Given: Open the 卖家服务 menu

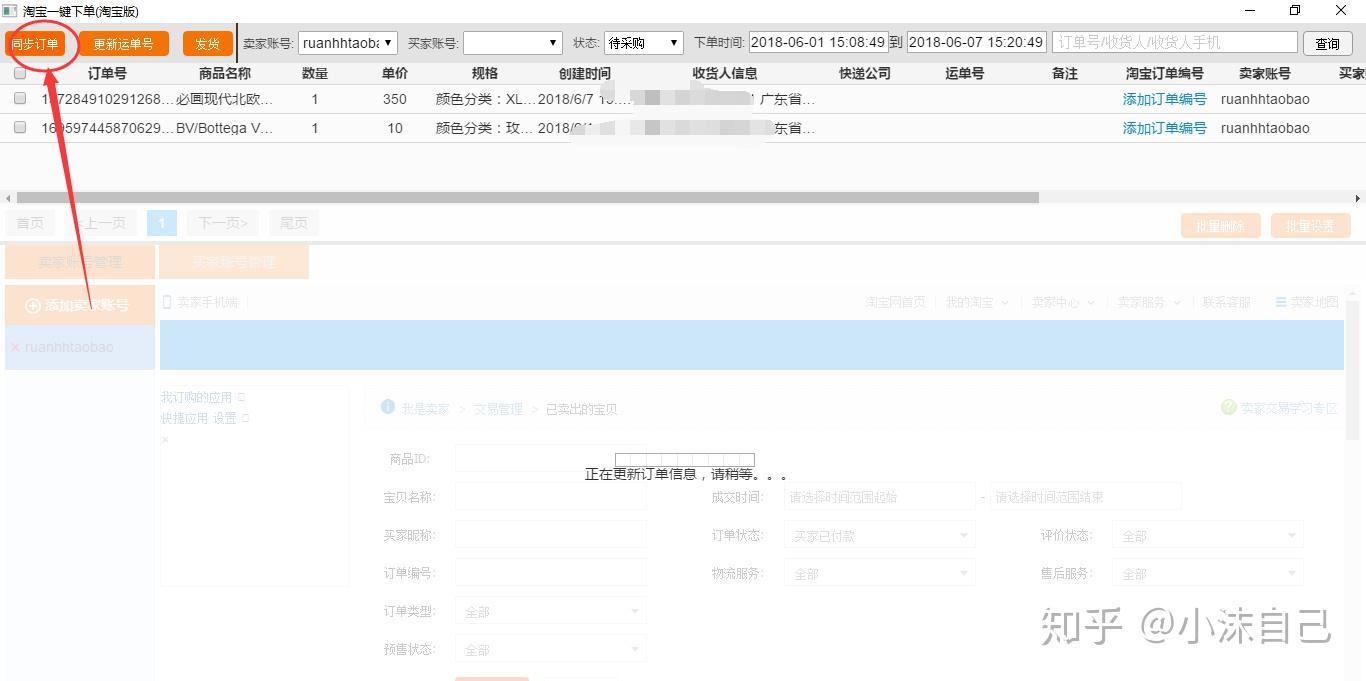Looking at the screenshot, I should coord(1148,302).
